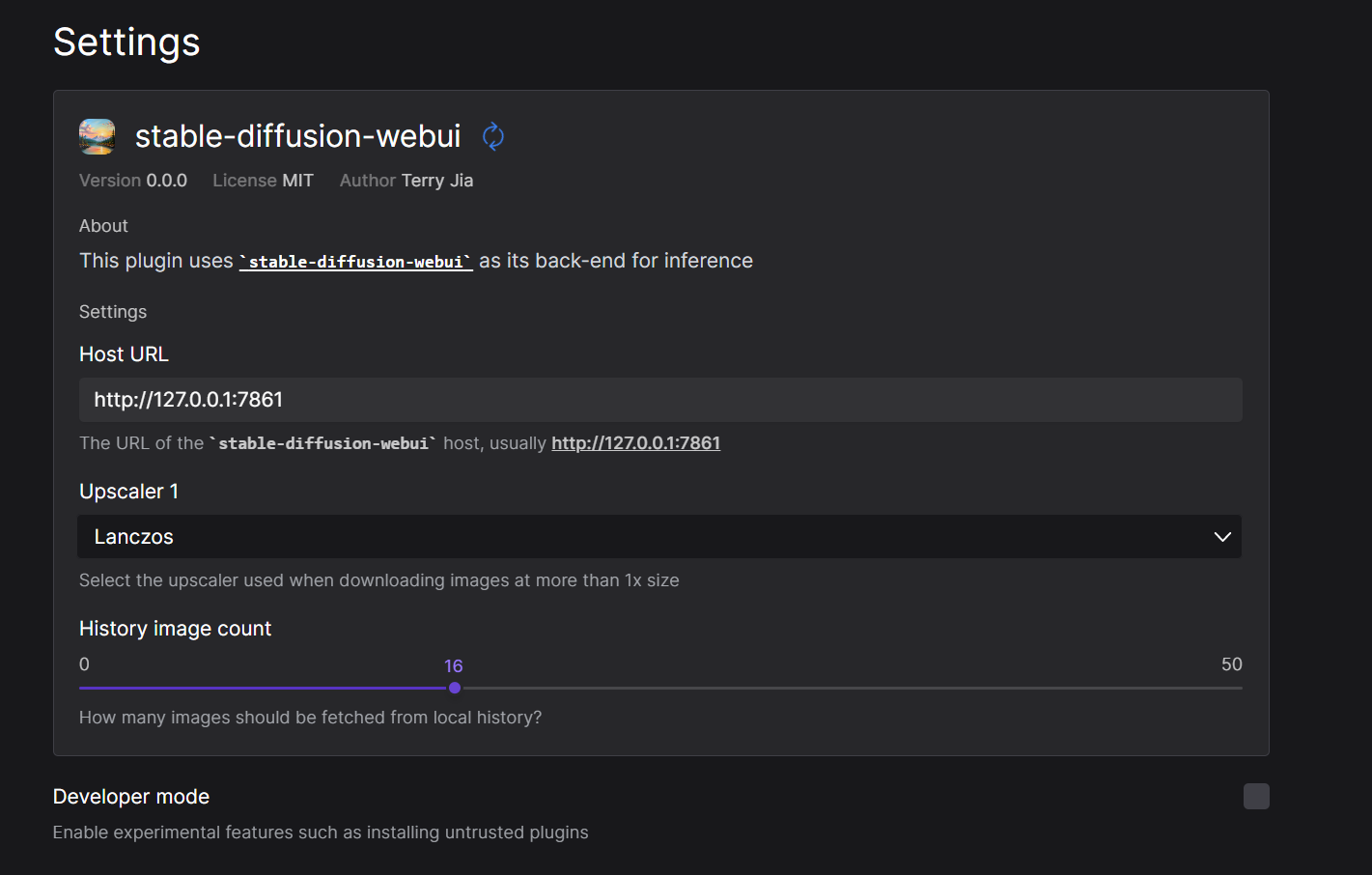This screenshot has width=1372, height=875.
Task: Click the Author Terry Jia label
Action: click(406, 180)
